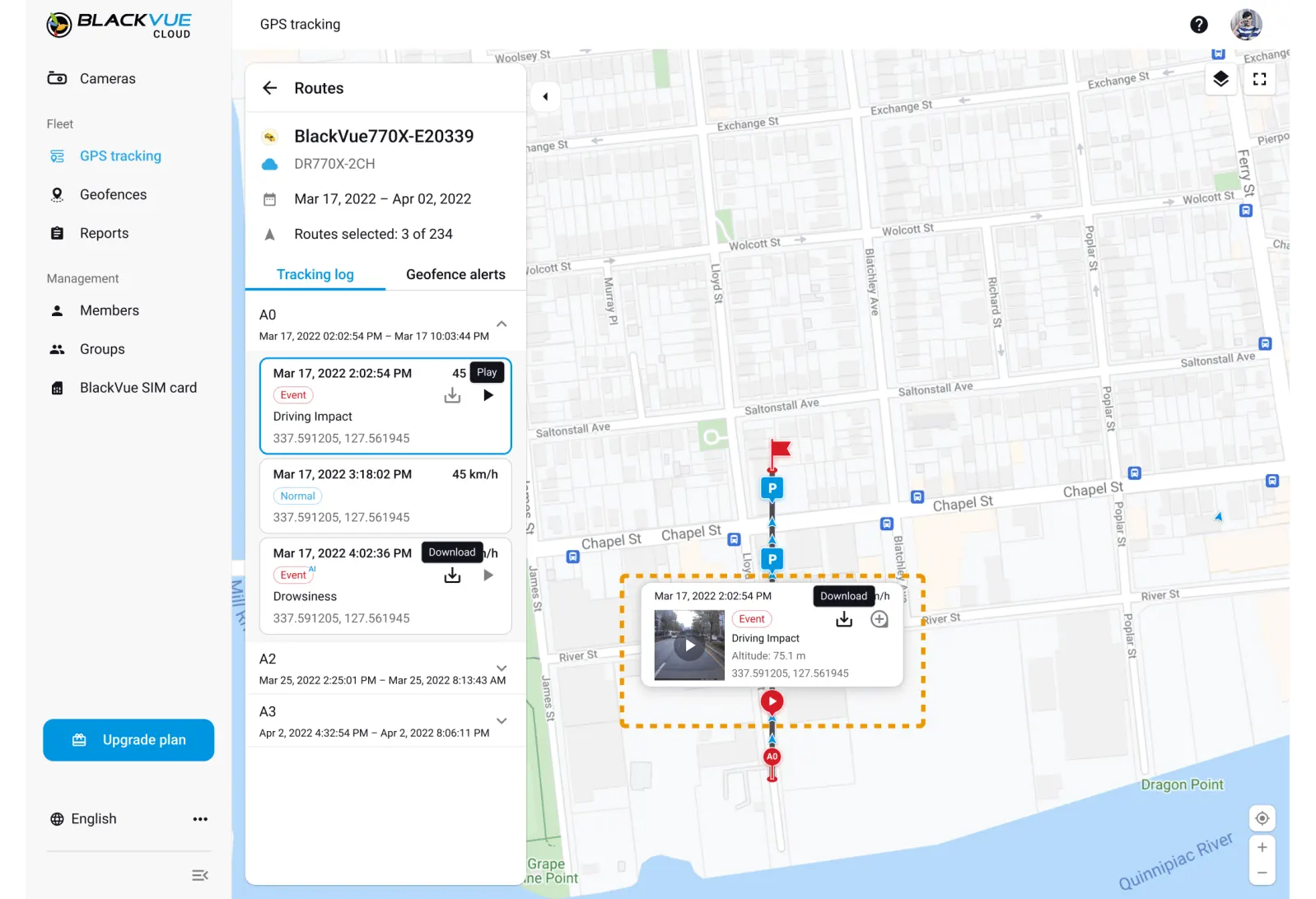
Task: Click the Dragon Point map label
Action: 1182,785
